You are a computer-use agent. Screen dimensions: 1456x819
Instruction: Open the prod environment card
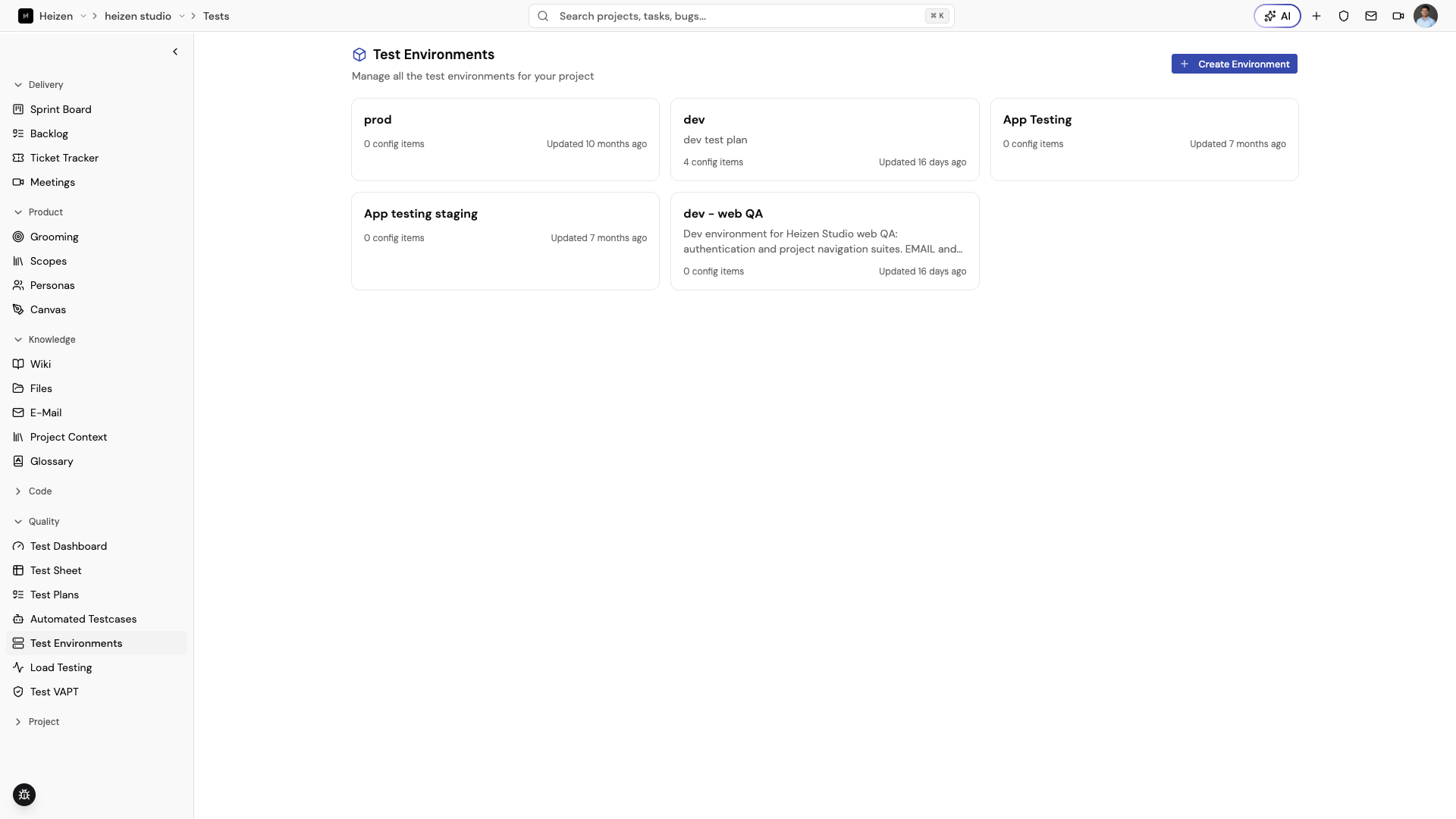(x=505, y=140)
